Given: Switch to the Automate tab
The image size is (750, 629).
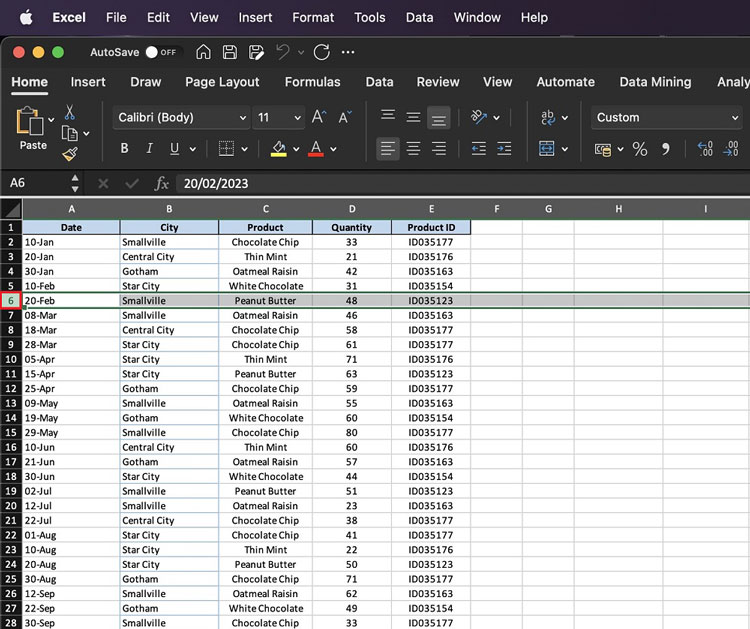Looking at the screenshot, I should (x=565, y=82).
